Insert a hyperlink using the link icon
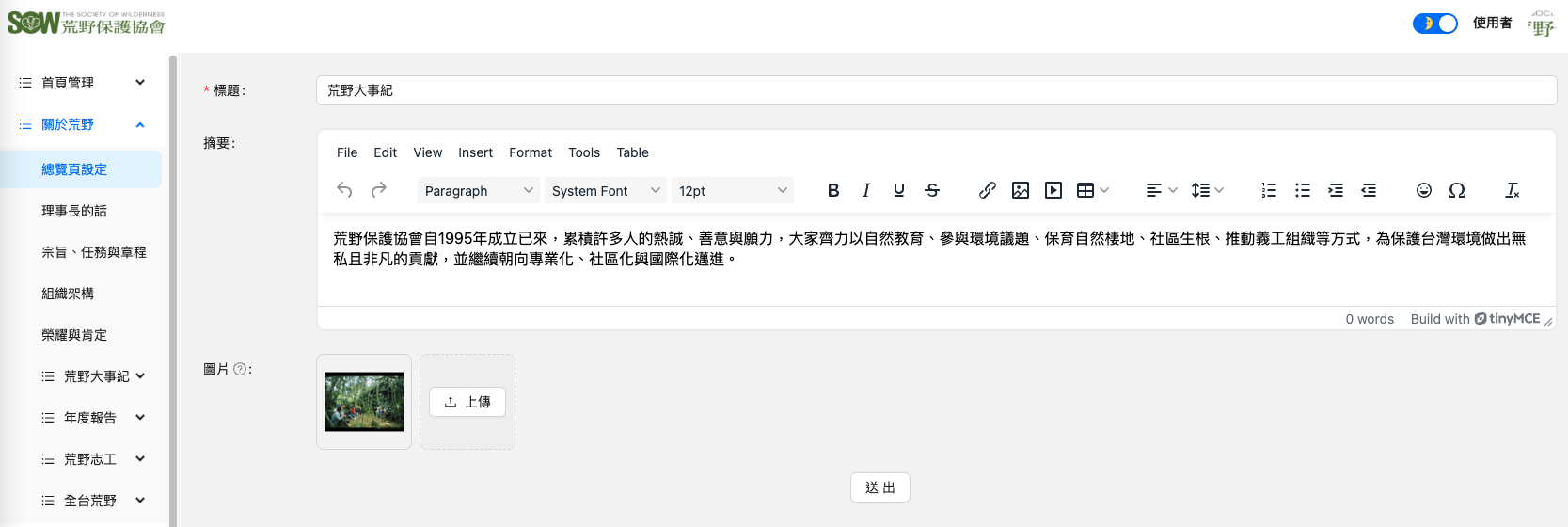 pos(987,190)
